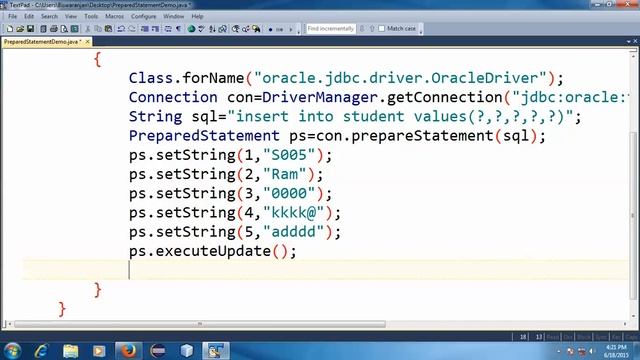Open Print Preview from the toolbar
The width and height of the screenshot is (640, 360).
coord(64,29)
